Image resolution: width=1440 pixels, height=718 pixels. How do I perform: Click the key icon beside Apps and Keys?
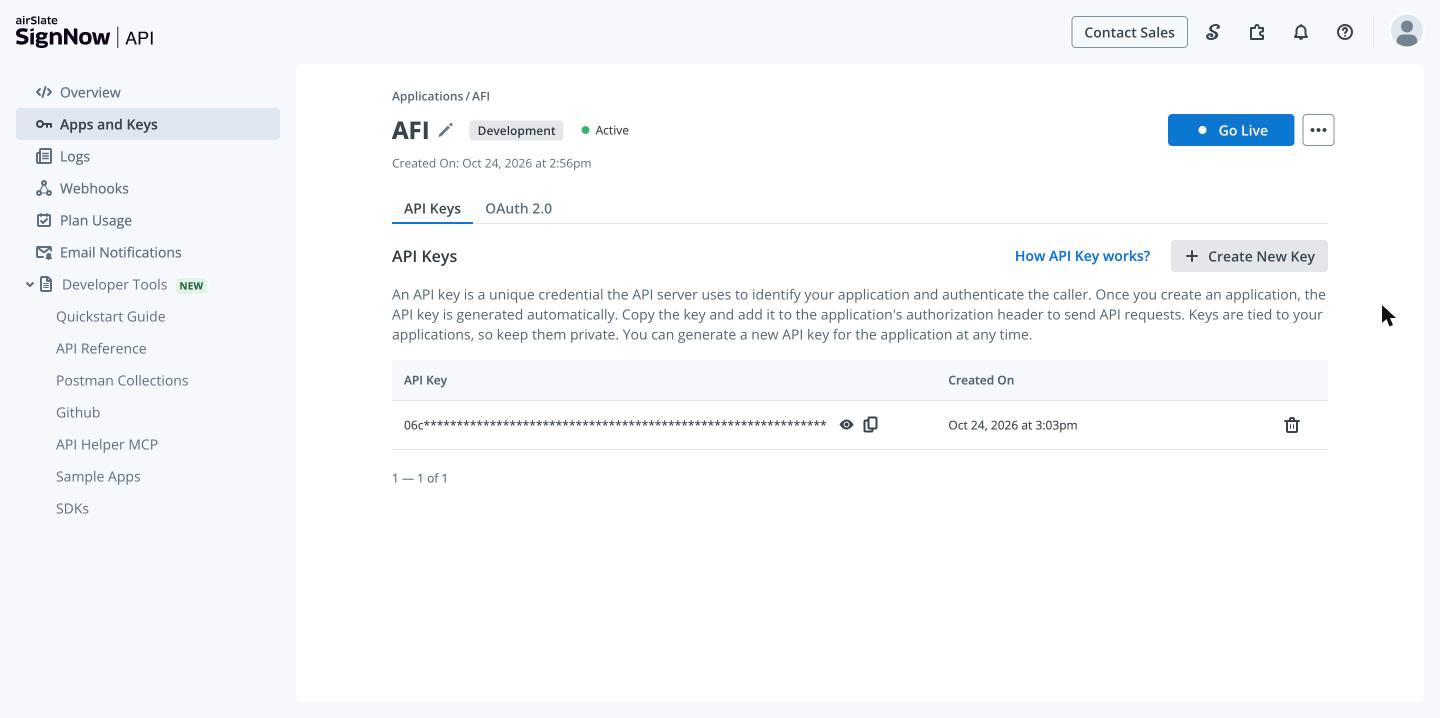(x=44, y=124)
